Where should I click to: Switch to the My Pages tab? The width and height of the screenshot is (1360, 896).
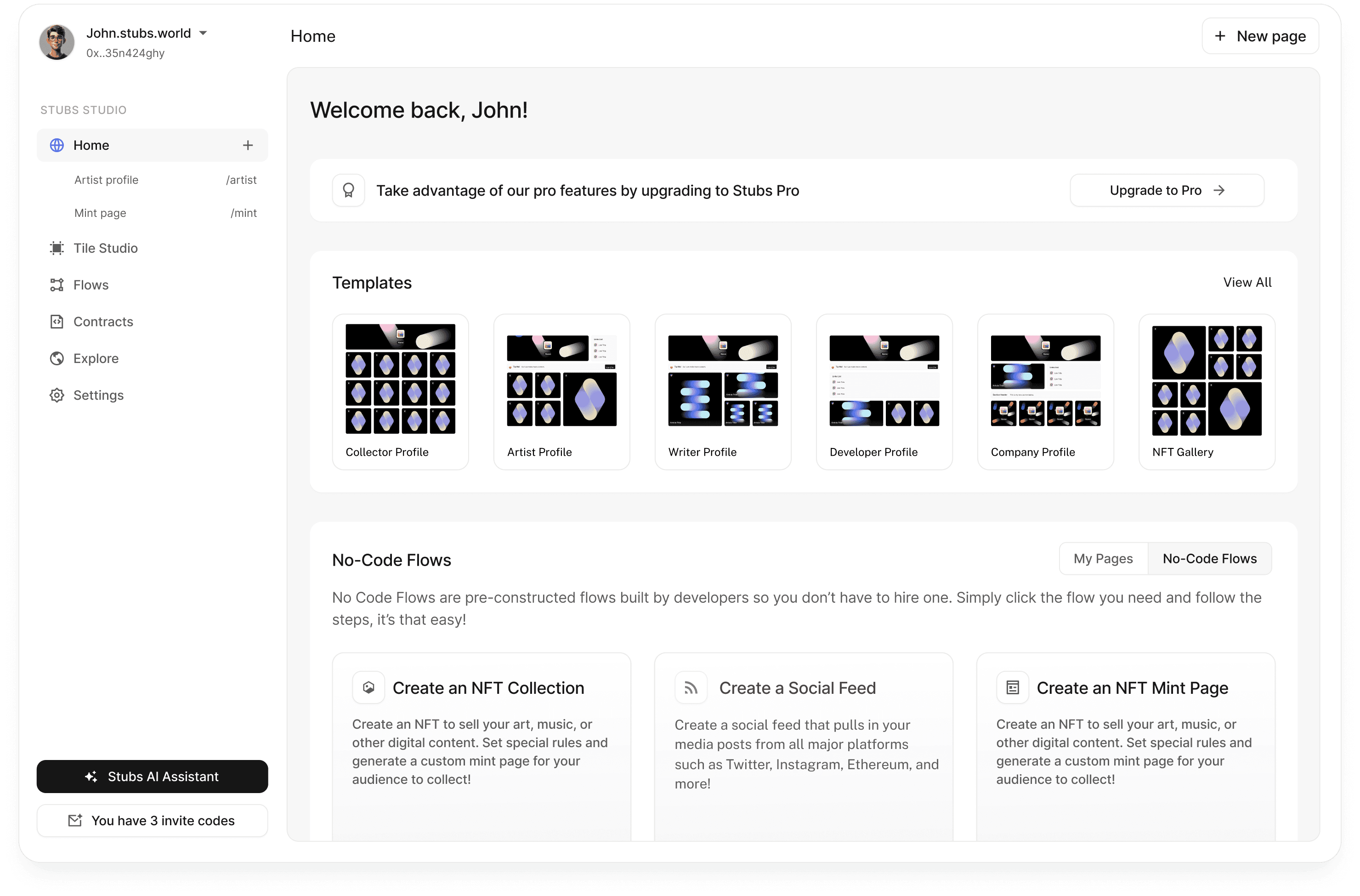click(1103, 559)
